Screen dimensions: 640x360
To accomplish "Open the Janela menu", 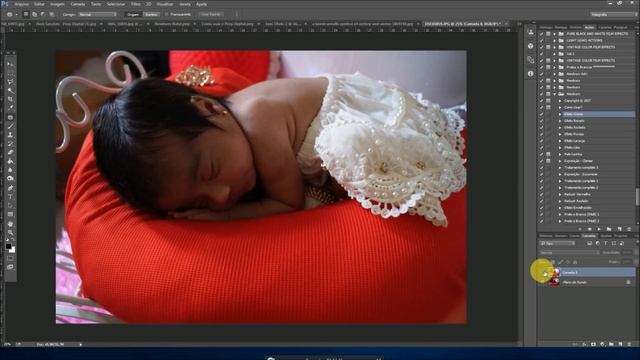I will [x=185, y=4].
